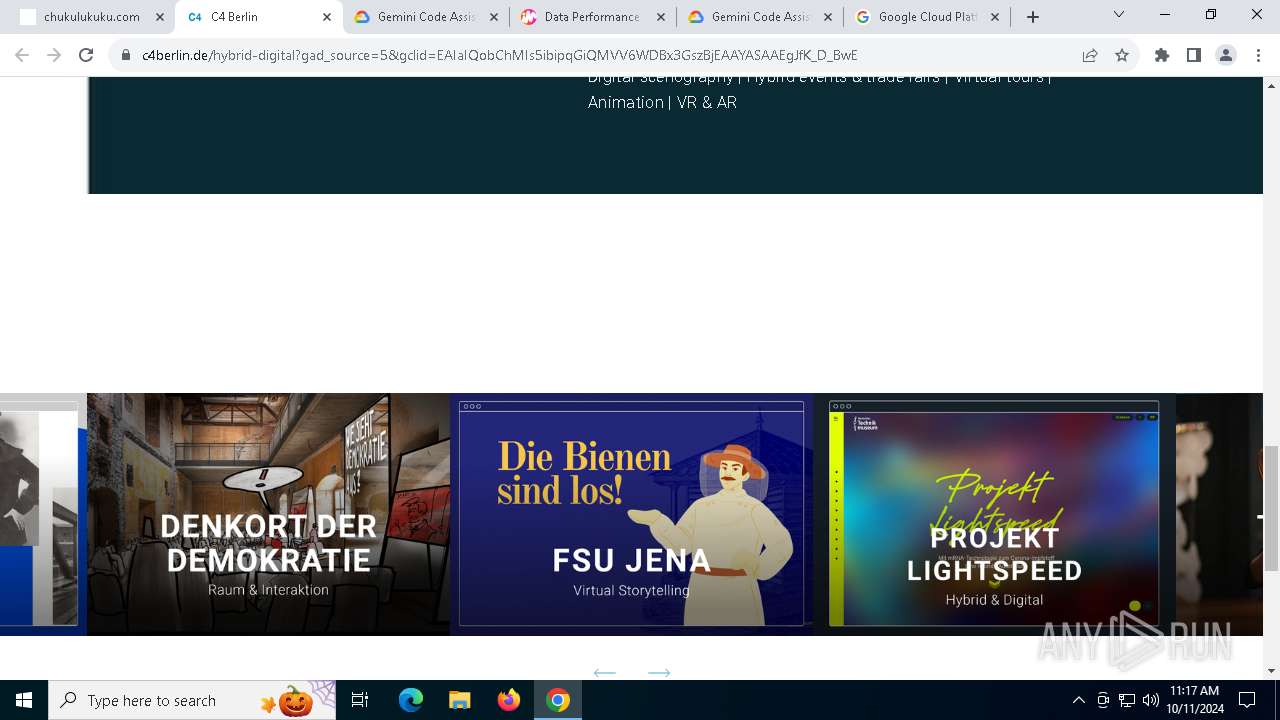Open the taskbar clock and date

pyautogui.click(x=1194, y=700)
